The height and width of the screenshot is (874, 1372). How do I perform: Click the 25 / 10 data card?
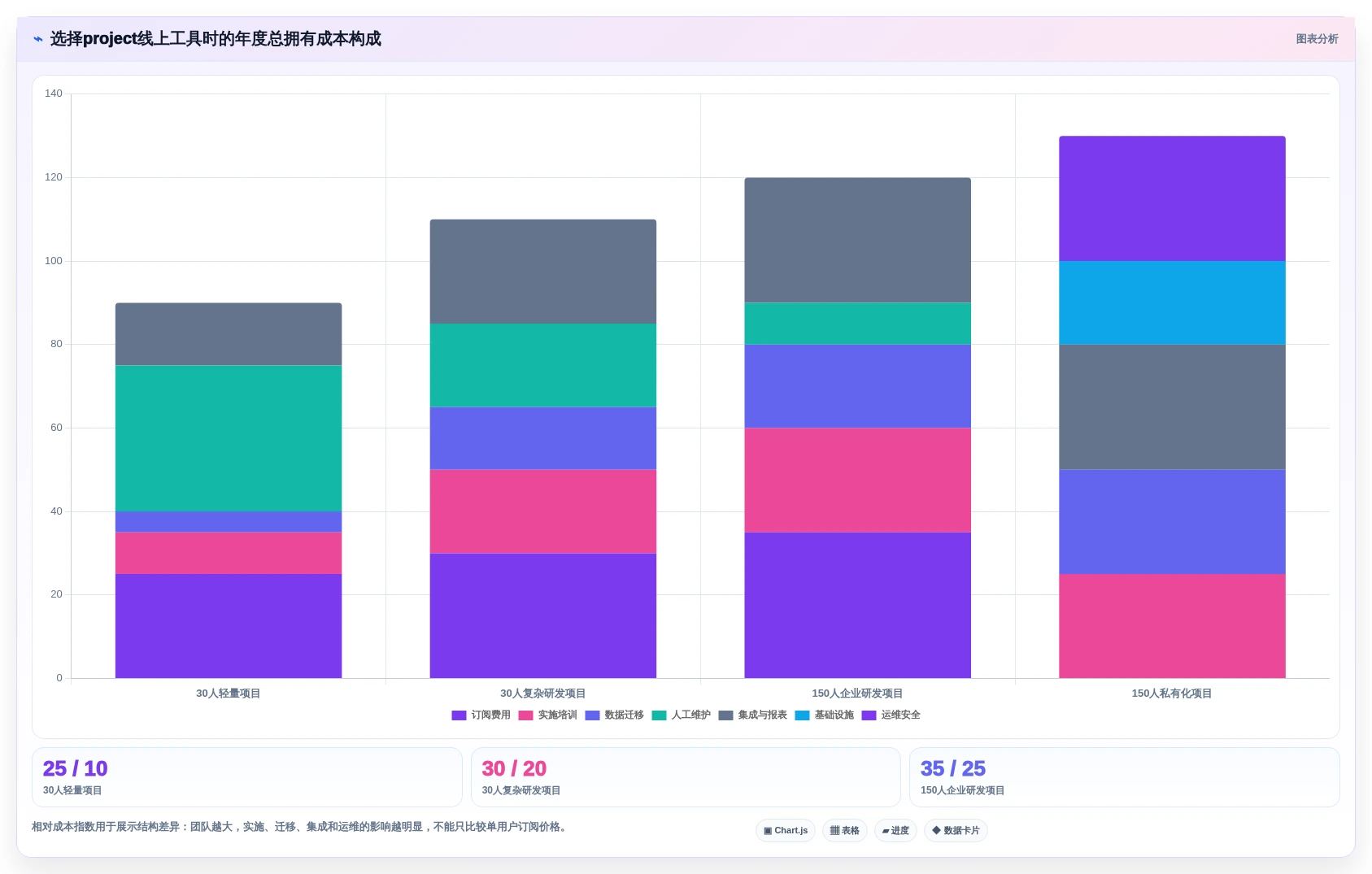click(247, 777)
